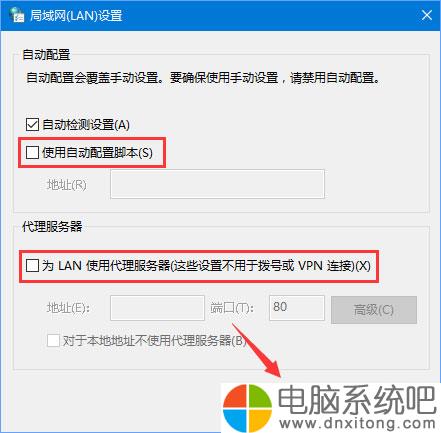Click the 地址(R) label text
Image resolution: width=441 pixels, height=433 pixels.
tap(67, 184)
